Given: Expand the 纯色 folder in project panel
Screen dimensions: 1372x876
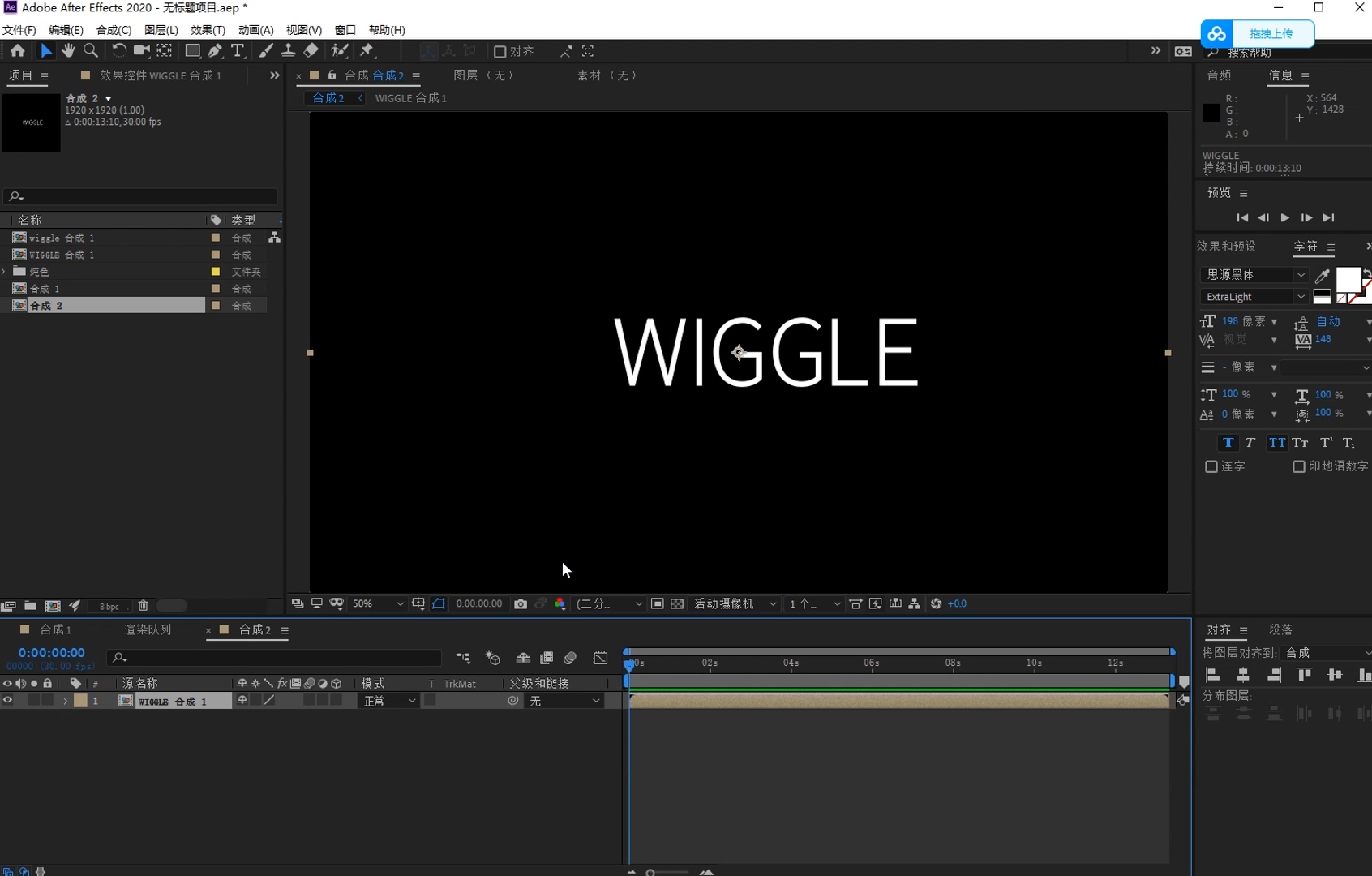Looking at the screenshot, I should [x=5, y=272].
